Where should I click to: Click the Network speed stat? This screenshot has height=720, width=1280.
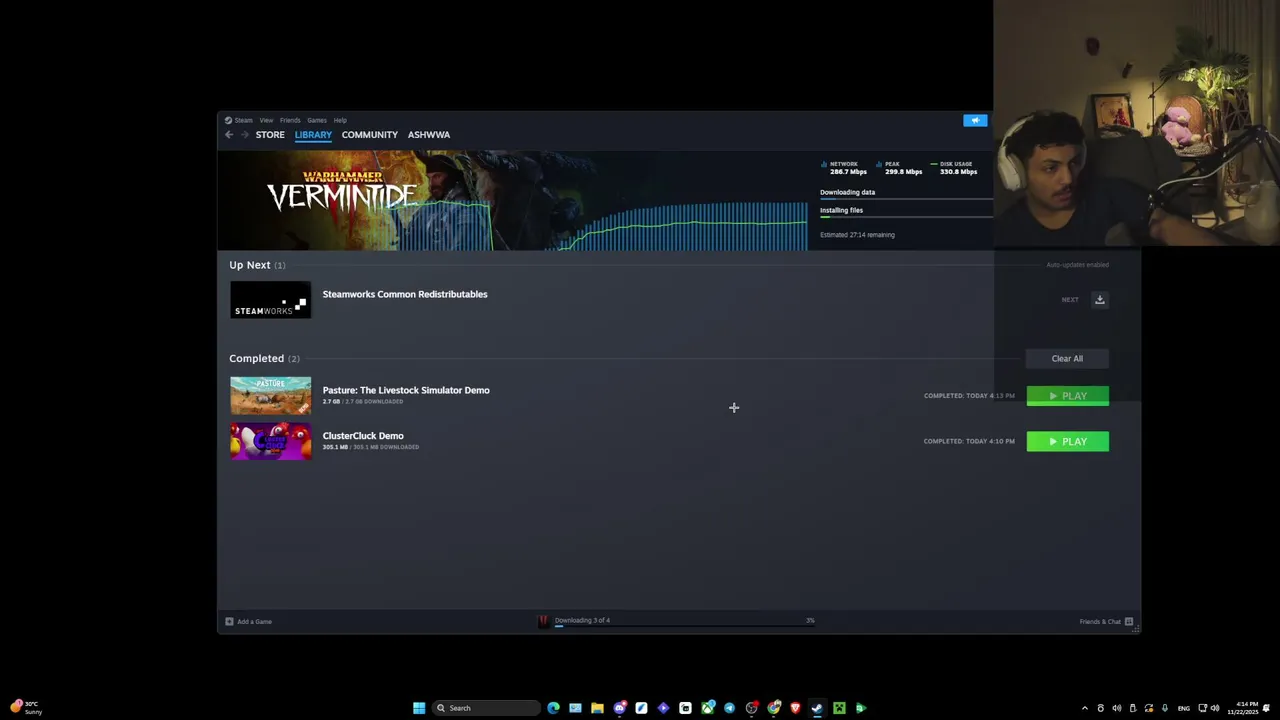844,168
